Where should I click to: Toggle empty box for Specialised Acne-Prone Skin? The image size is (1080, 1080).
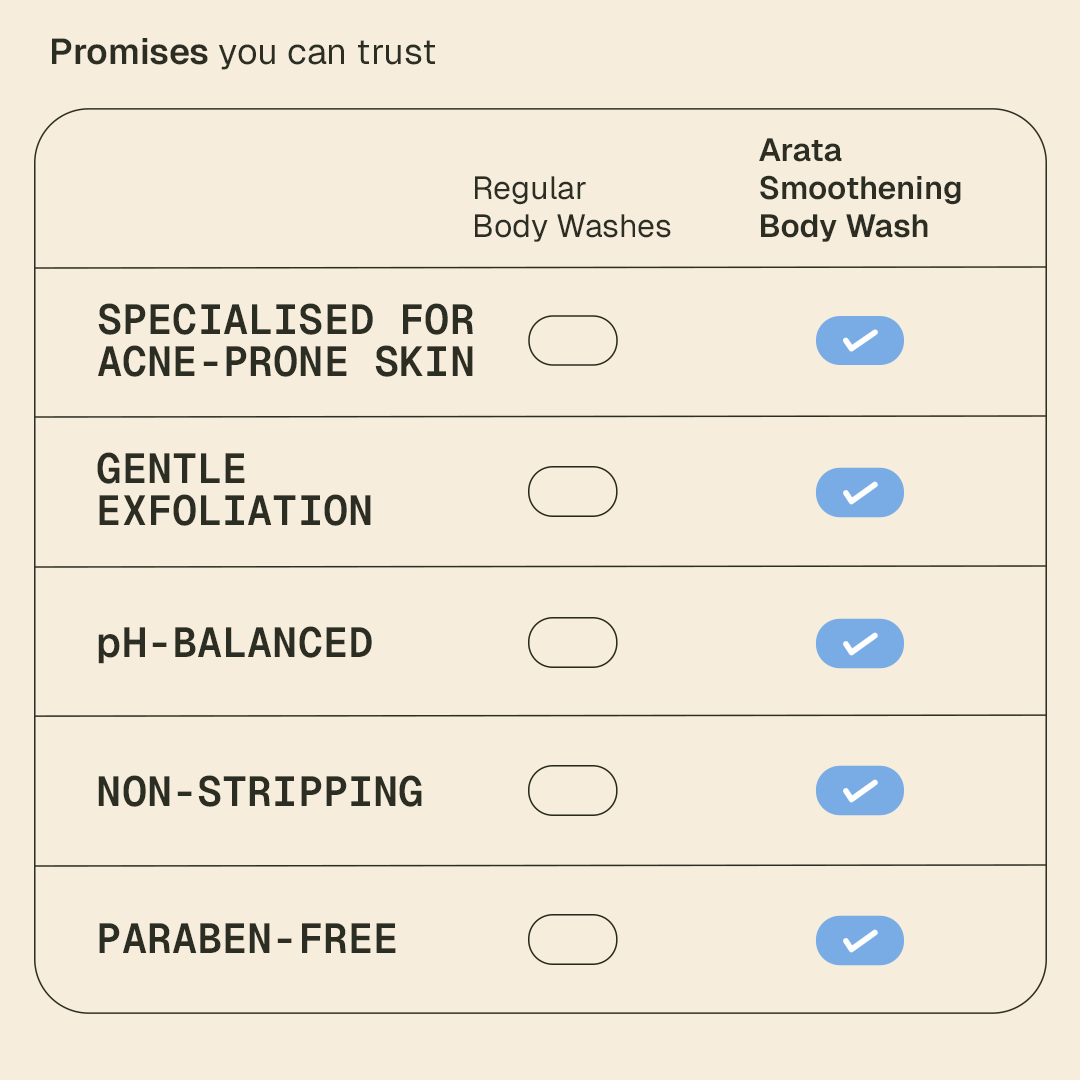tap(572, 341)
